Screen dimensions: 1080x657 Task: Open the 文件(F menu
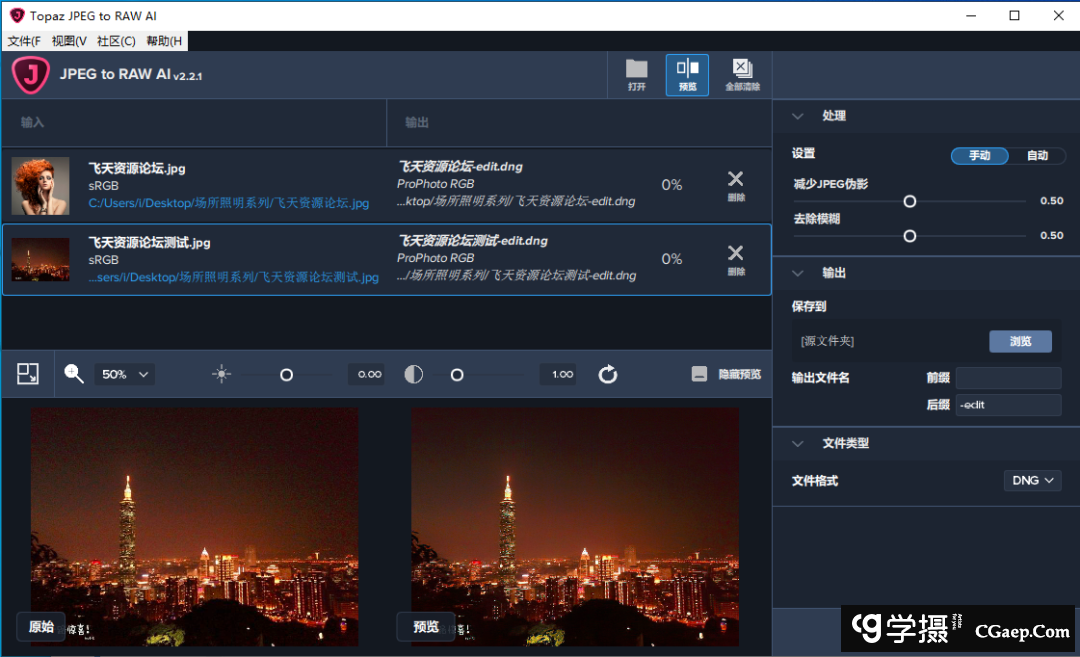click(22, 41)
